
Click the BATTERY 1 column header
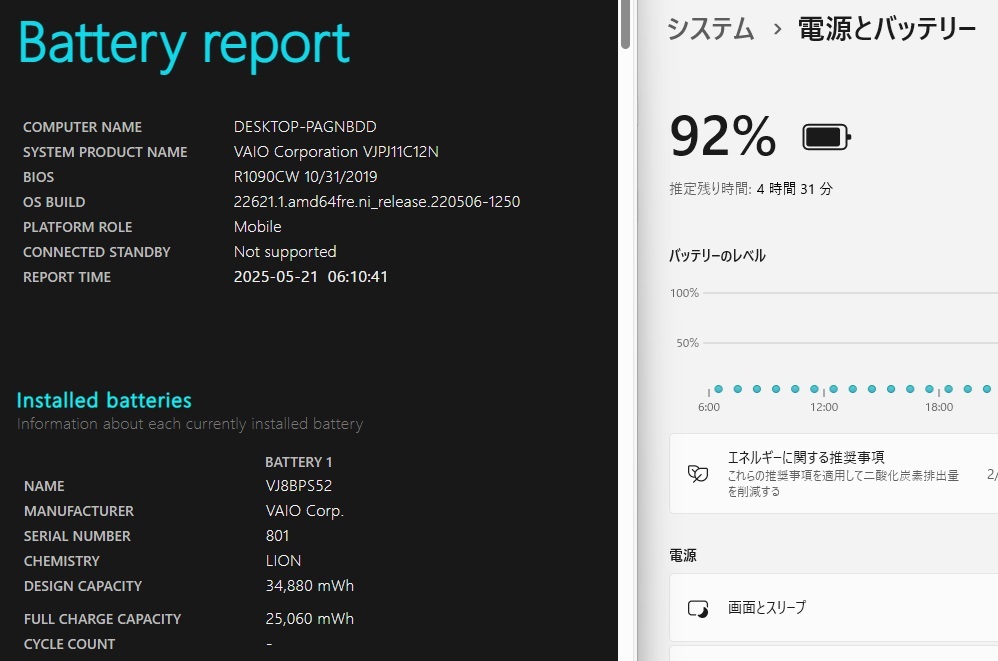(x=299, y=462)
